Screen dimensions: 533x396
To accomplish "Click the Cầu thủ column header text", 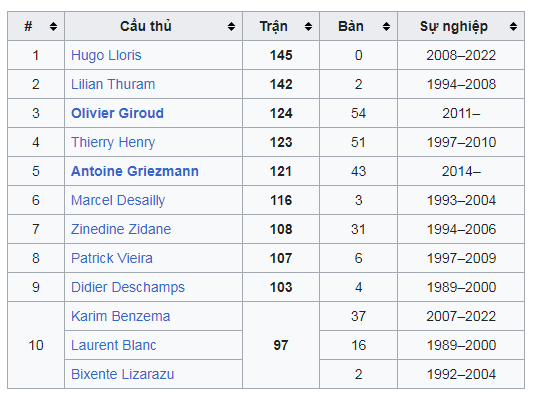I will pos(145,27).
